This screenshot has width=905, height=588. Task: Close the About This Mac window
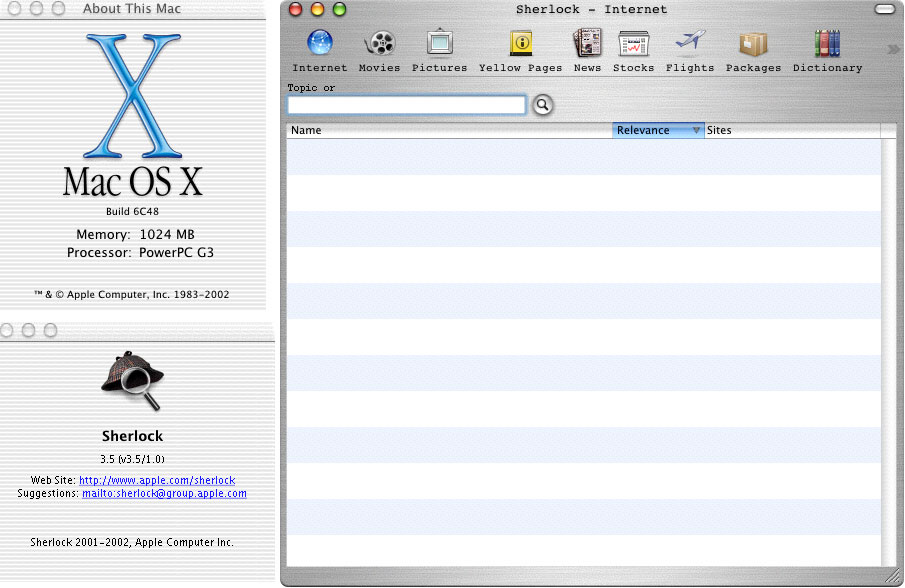[x=14, y=8]
